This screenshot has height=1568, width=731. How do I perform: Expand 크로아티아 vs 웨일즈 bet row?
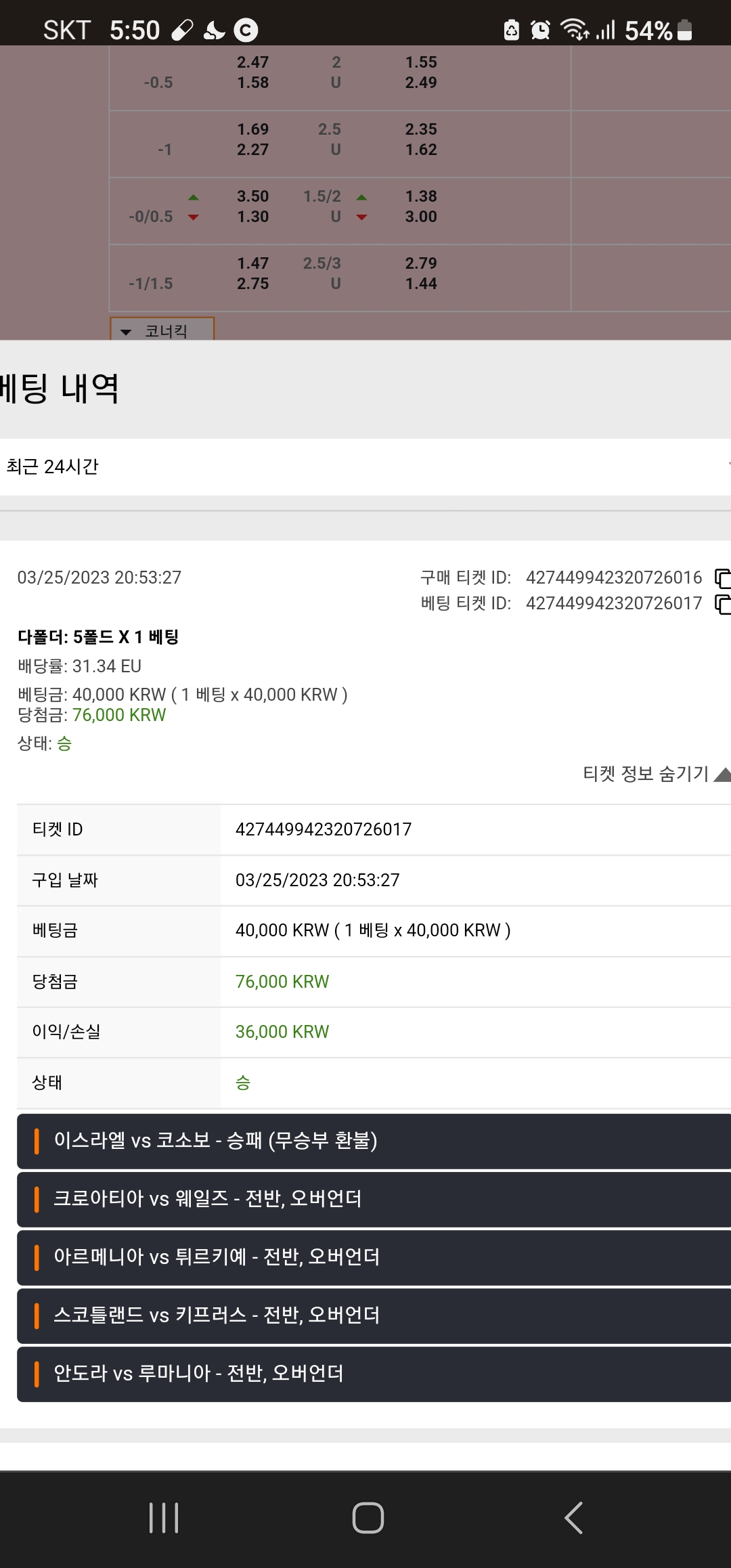pyautogui.click(x=374, y=1199)
